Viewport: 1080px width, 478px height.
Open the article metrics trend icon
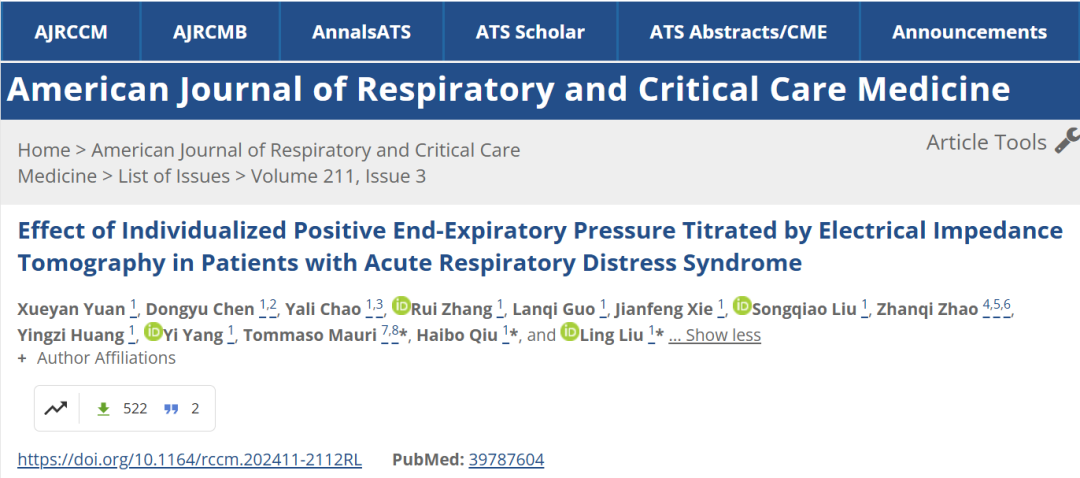[56, 408]
